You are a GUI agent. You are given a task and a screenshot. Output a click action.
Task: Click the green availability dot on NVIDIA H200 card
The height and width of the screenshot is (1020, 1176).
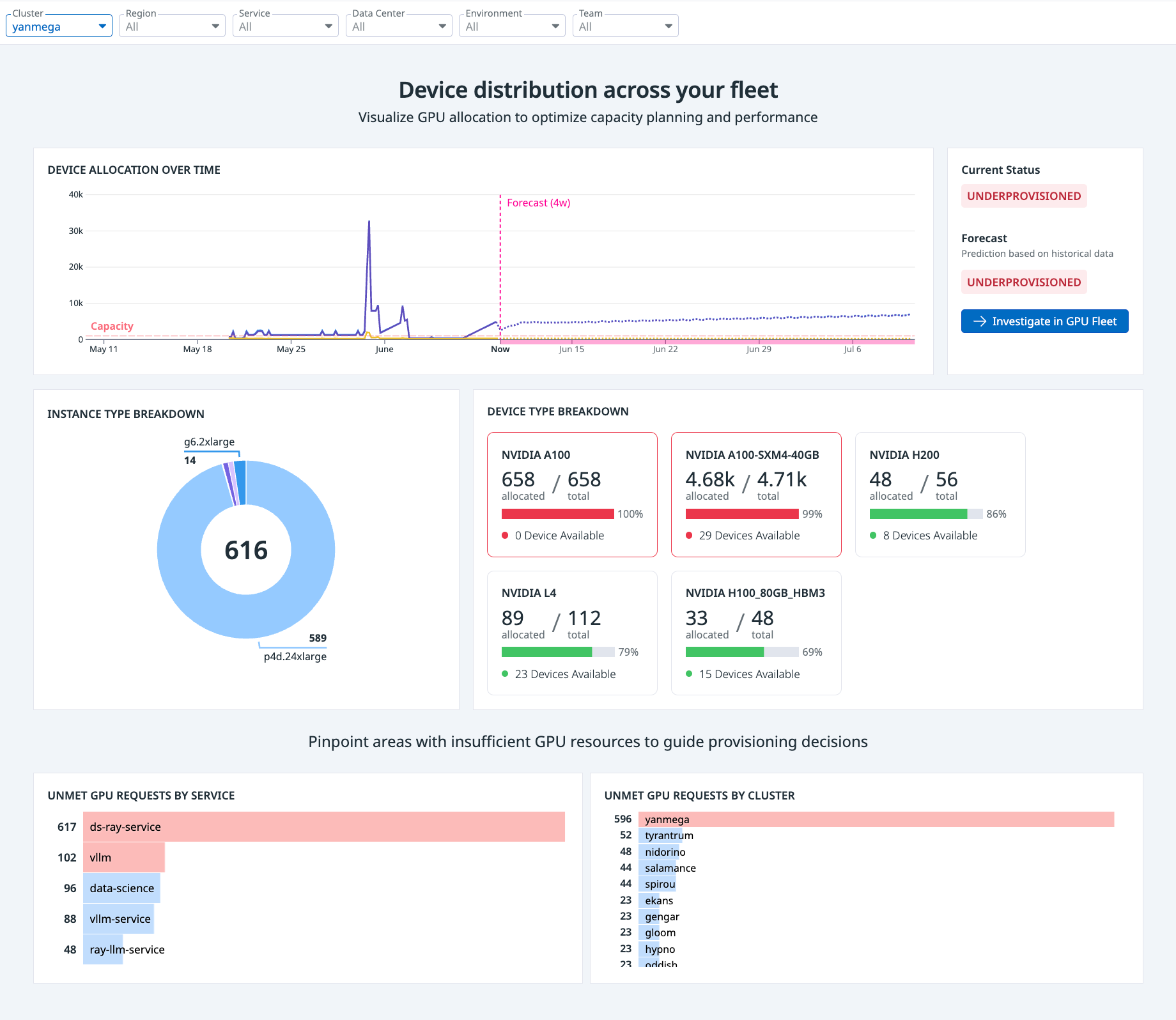[x=873, y=535]
